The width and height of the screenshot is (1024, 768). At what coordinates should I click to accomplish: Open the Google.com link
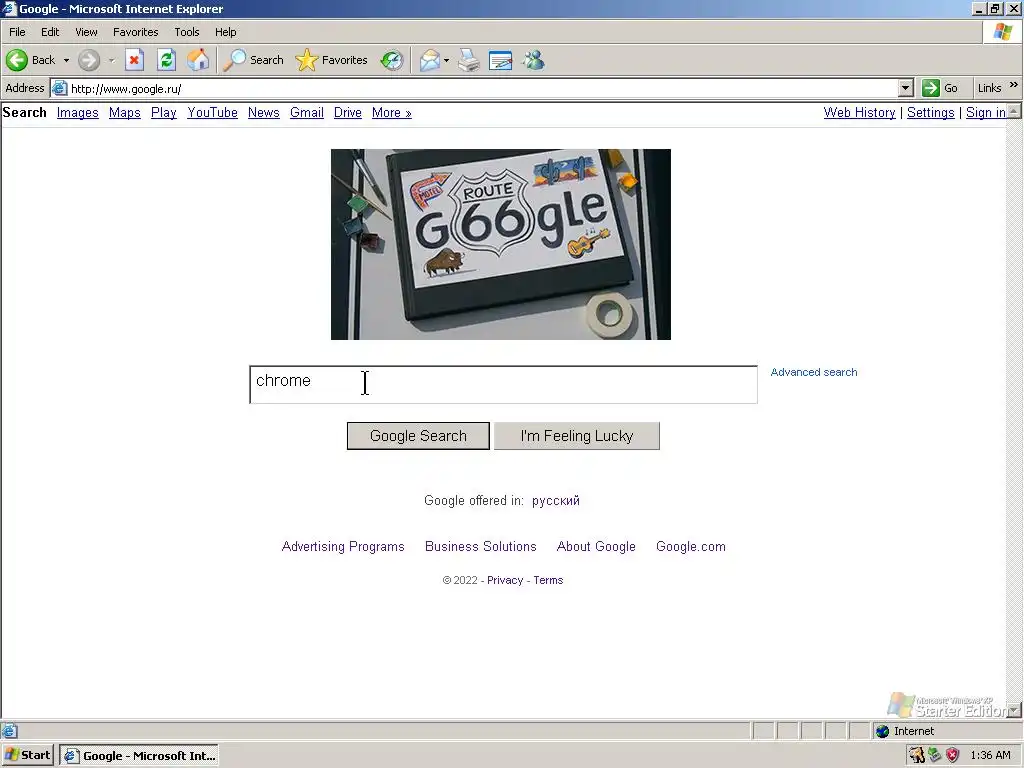(691, 547)
